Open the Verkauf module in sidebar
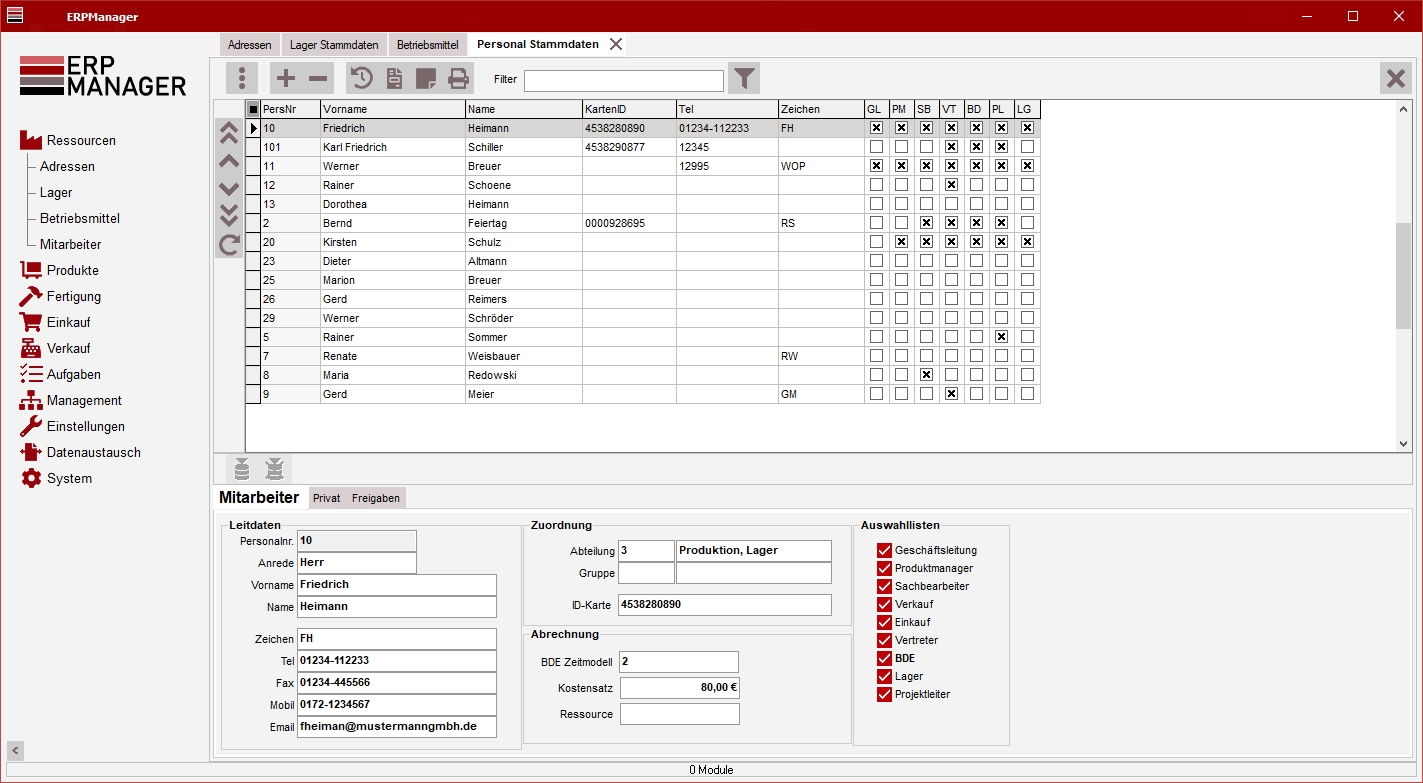This screenshot has height=783, width=1423. pos(56,349)
